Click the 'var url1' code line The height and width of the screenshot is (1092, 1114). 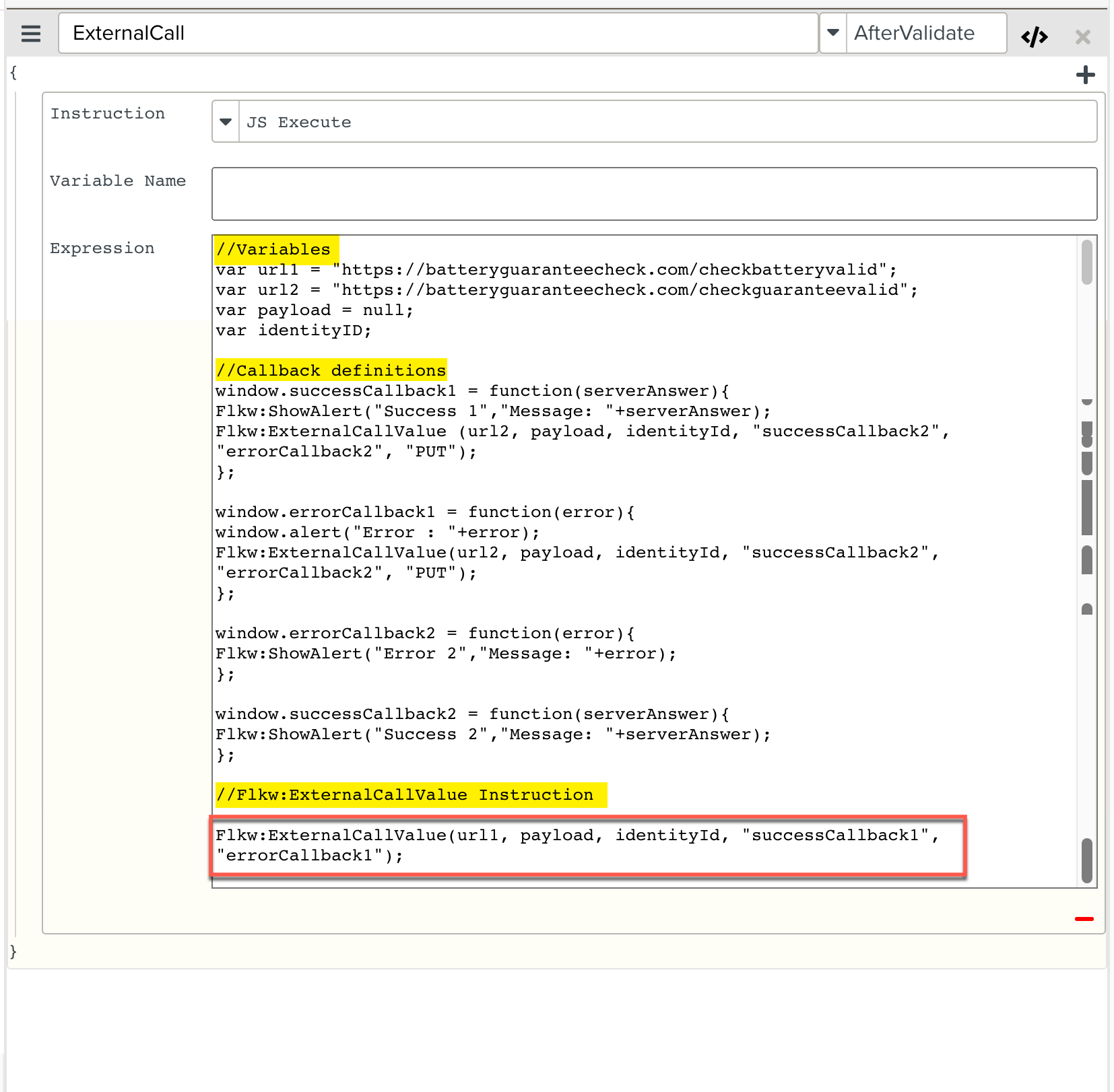coord(556,270)
